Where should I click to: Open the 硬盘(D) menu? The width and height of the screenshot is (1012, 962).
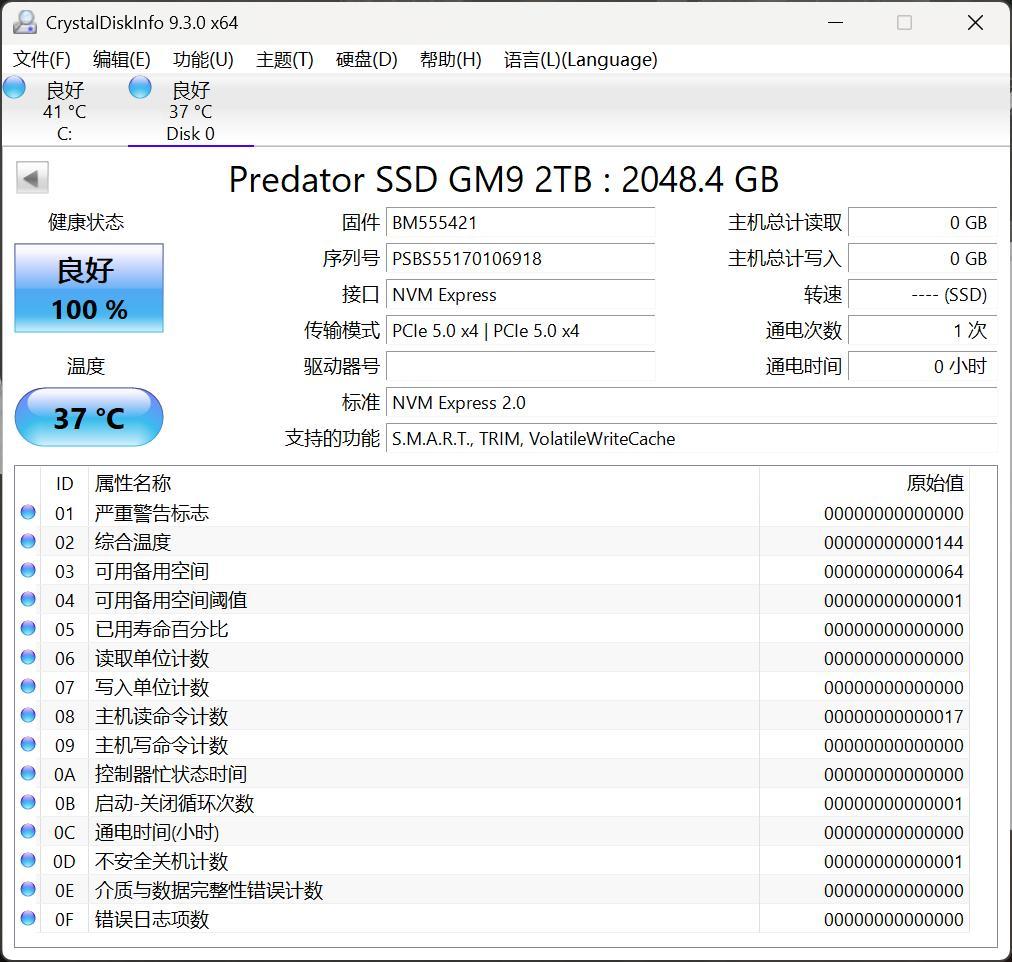(x=367, y=59)
